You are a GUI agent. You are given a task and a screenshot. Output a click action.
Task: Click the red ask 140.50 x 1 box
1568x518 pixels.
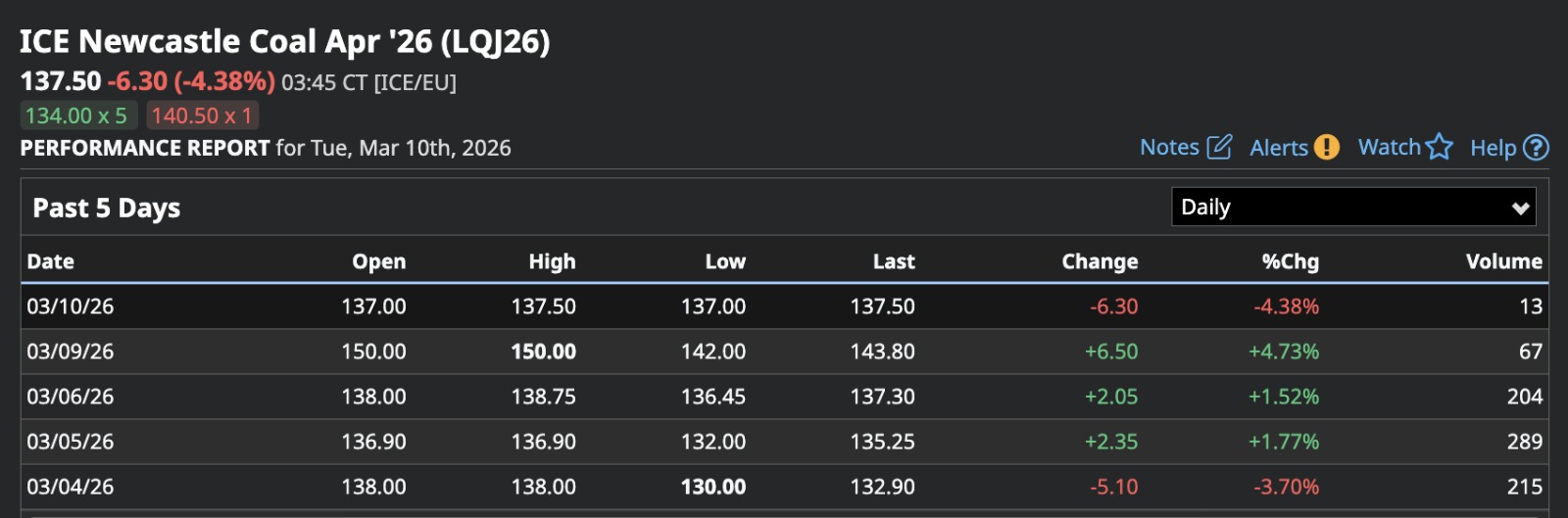(x=202, y=116)
